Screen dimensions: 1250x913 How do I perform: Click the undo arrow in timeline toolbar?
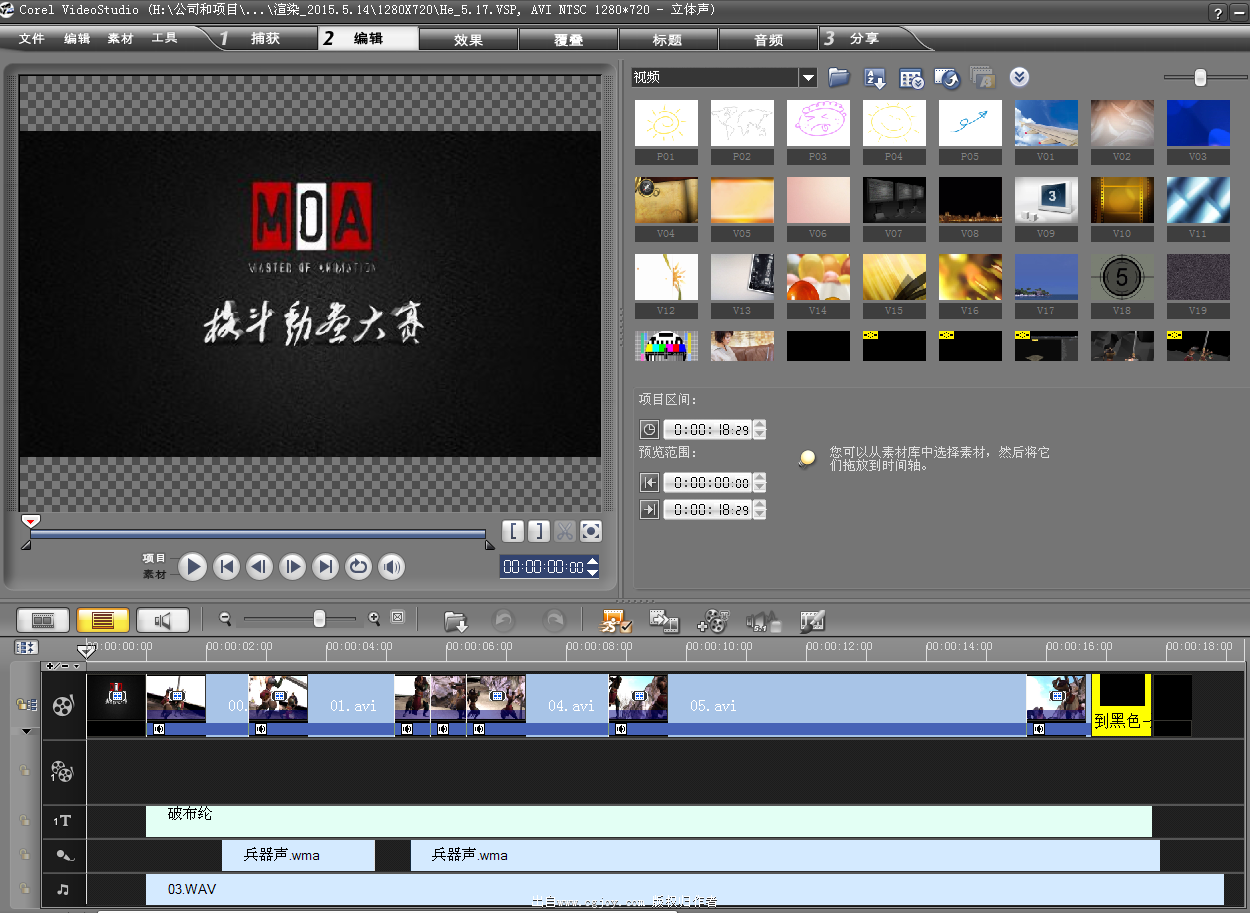503,621
